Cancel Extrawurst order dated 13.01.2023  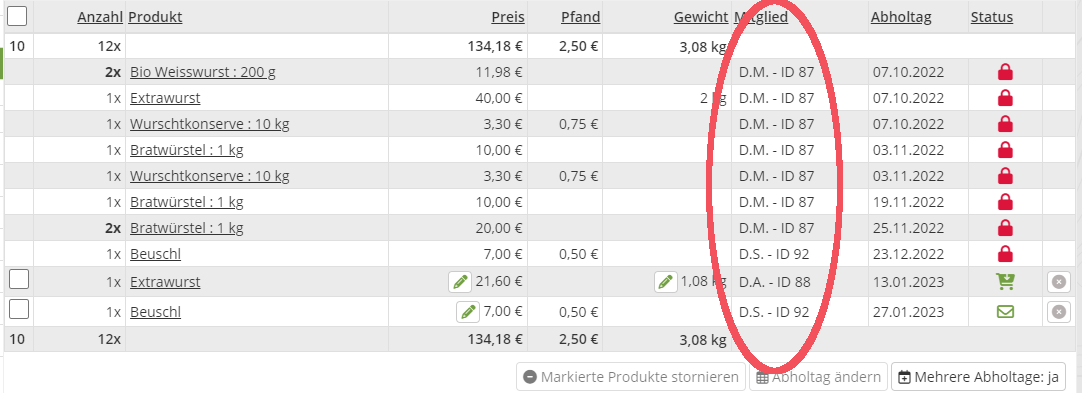(x=1058, y=282)
